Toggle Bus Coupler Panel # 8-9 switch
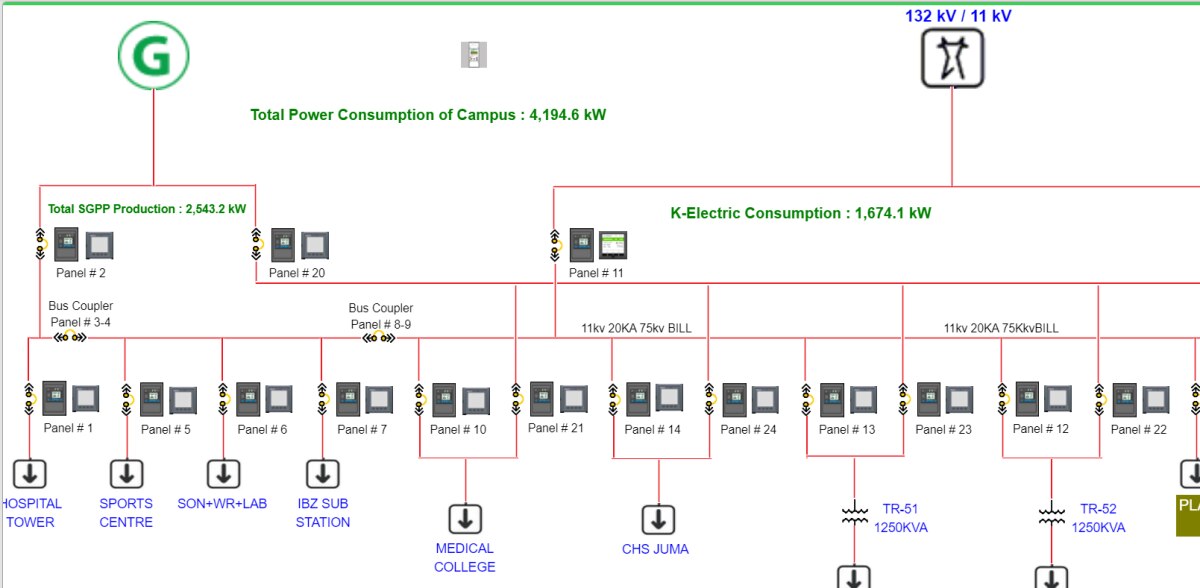1200x588 pixels. click(x=378, y=338)
